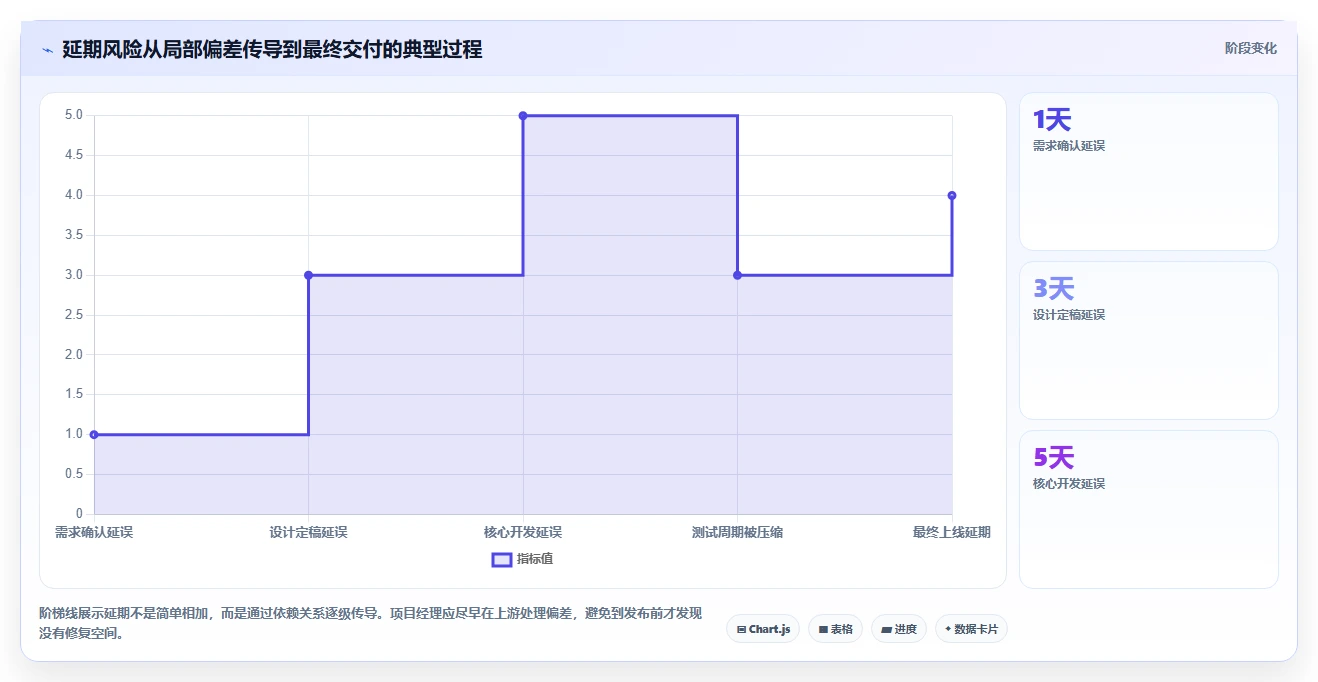
Task: Select the data point at 需求确认延误
Action: (94, 434)
